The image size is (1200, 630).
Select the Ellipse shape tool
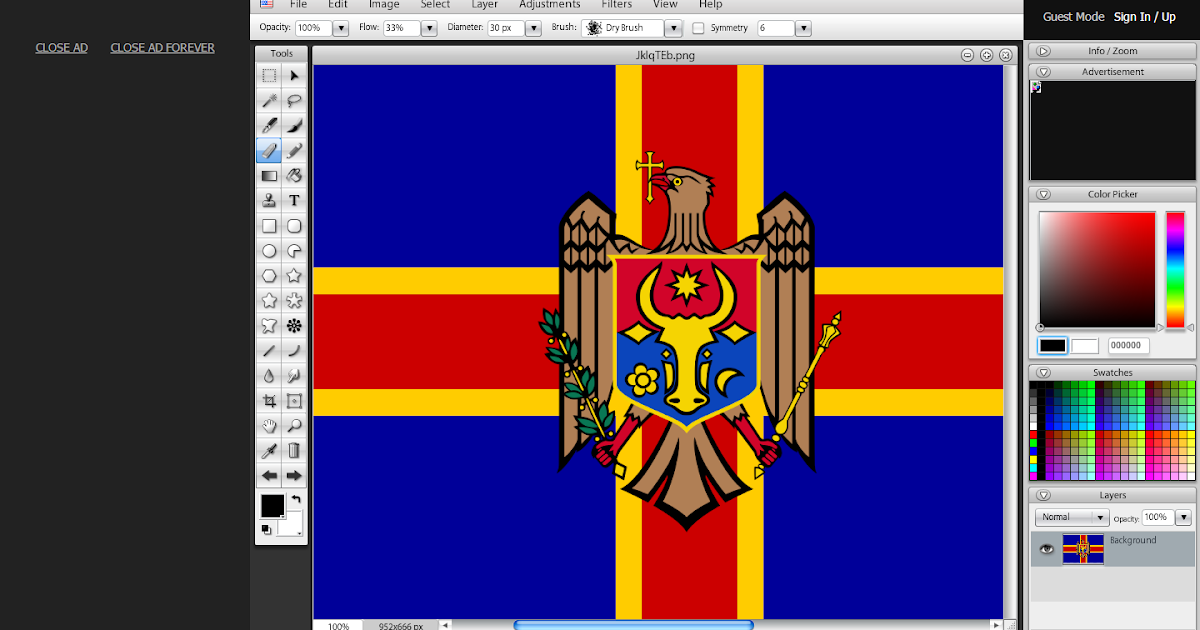tap(269, 251)
